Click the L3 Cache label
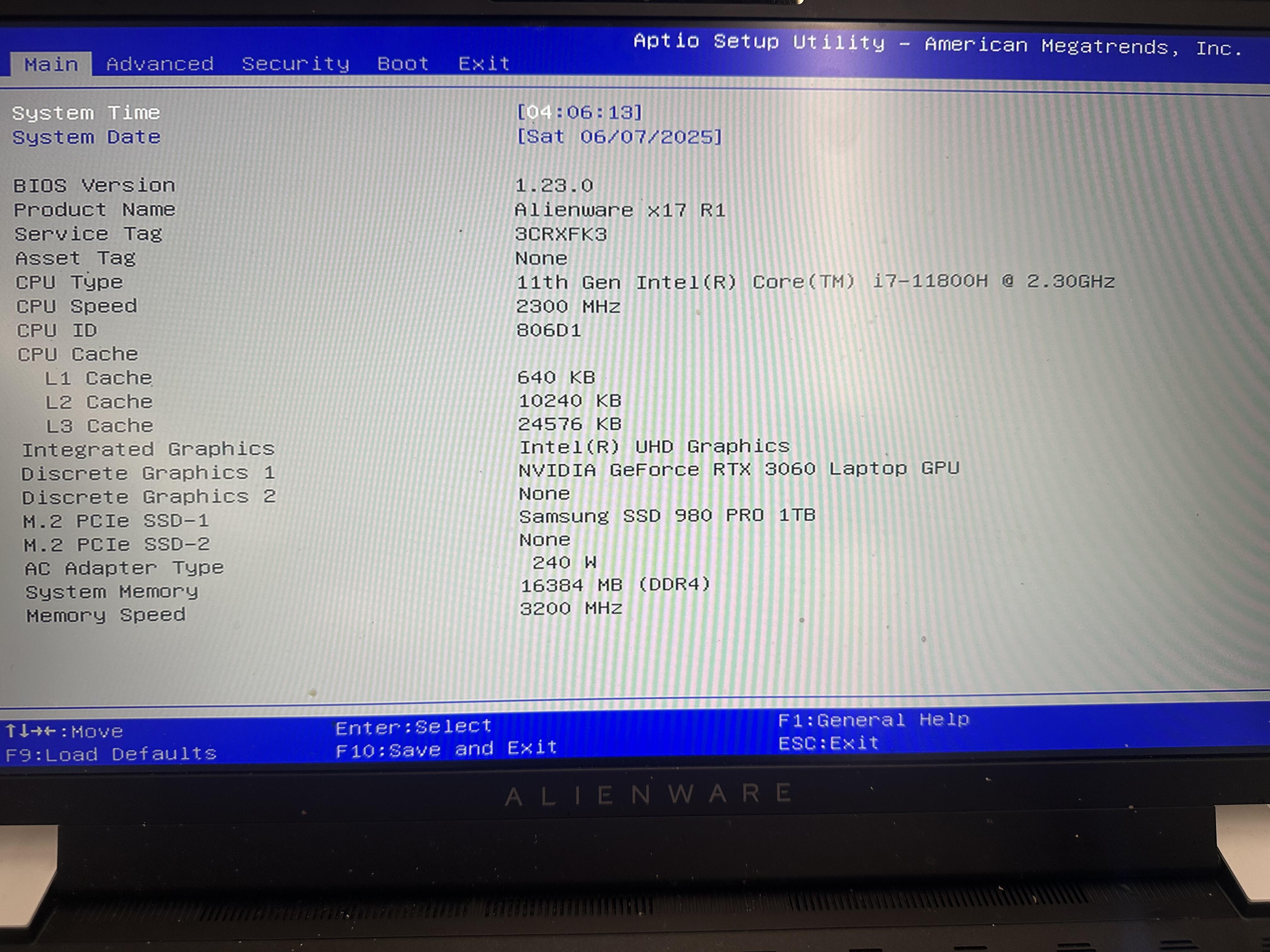 pyautogui.click(x=100, y=426)
